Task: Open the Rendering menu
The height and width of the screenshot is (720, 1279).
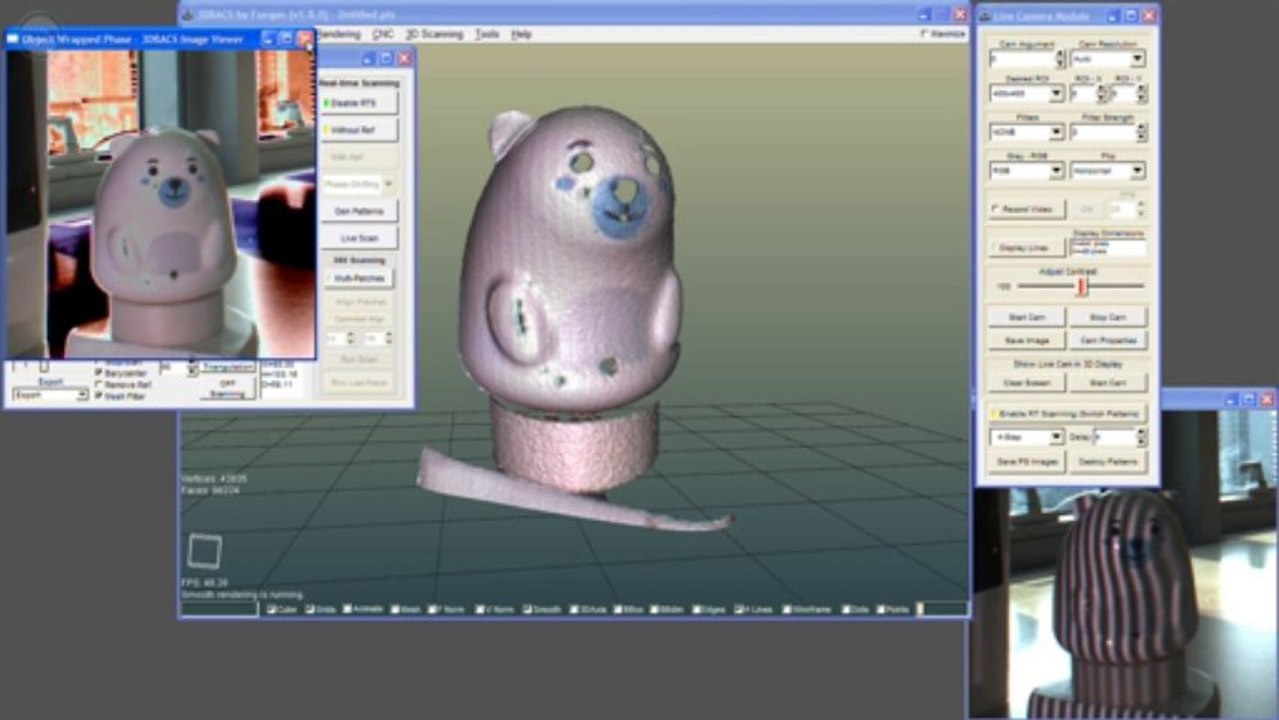Action: [x=339, y=34]
